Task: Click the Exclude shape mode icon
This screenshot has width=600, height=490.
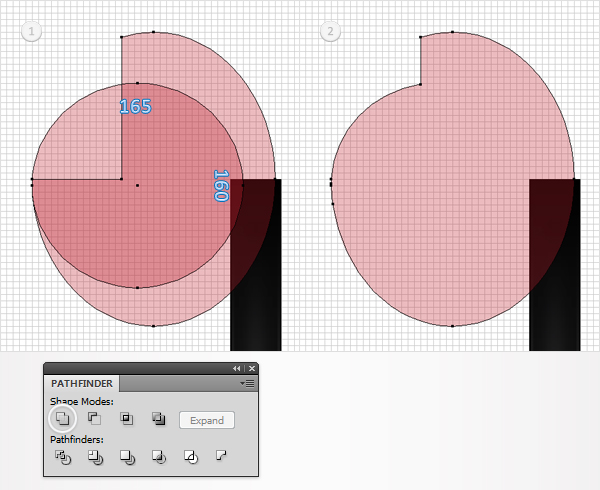Action: [x=159, y=418]
